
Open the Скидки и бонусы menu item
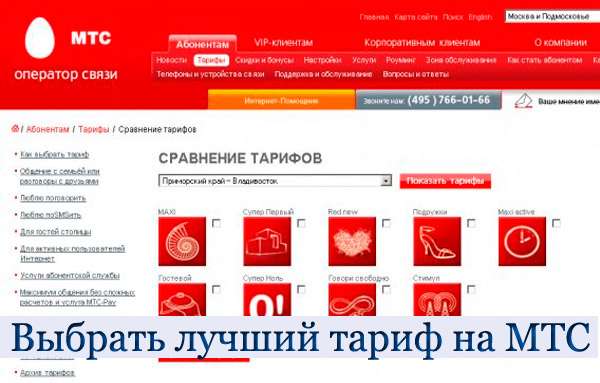[264, 60]
